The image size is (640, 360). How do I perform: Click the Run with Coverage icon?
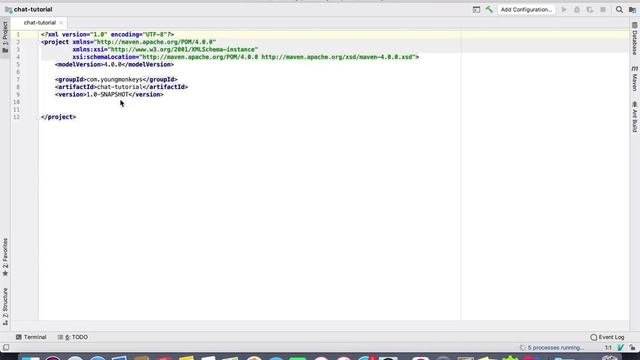(x=590, y=9)
